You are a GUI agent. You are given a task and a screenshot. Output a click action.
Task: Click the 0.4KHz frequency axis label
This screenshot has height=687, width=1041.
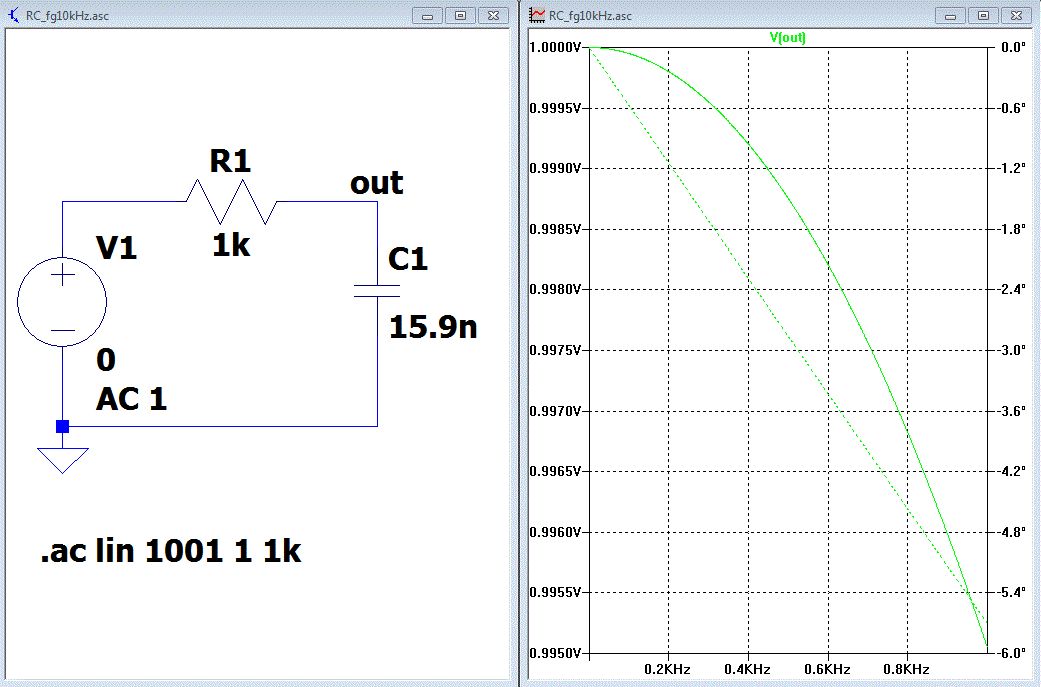[x=748, y=669]
